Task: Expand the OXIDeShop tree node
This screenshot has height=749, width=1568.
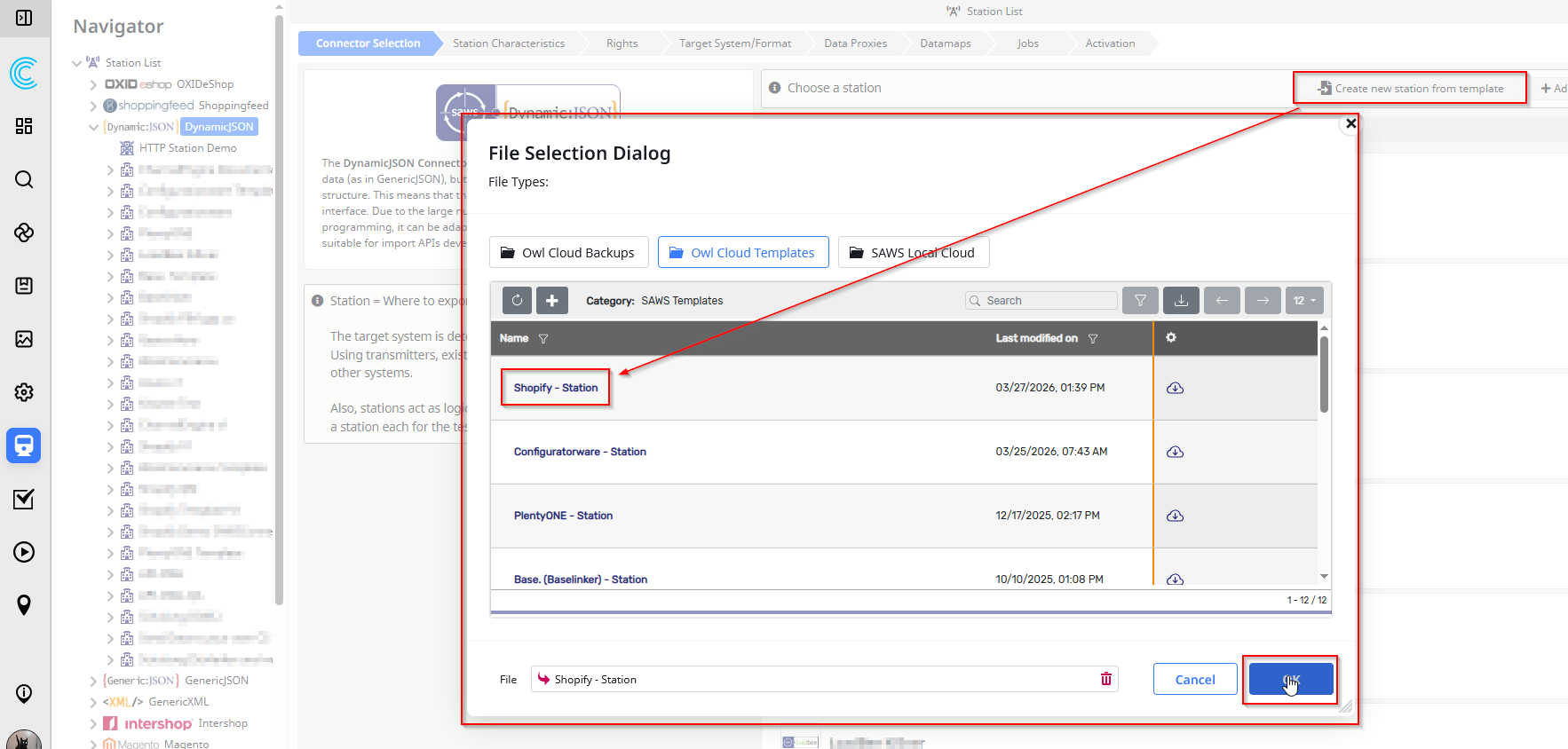Action: coord(93,84)
